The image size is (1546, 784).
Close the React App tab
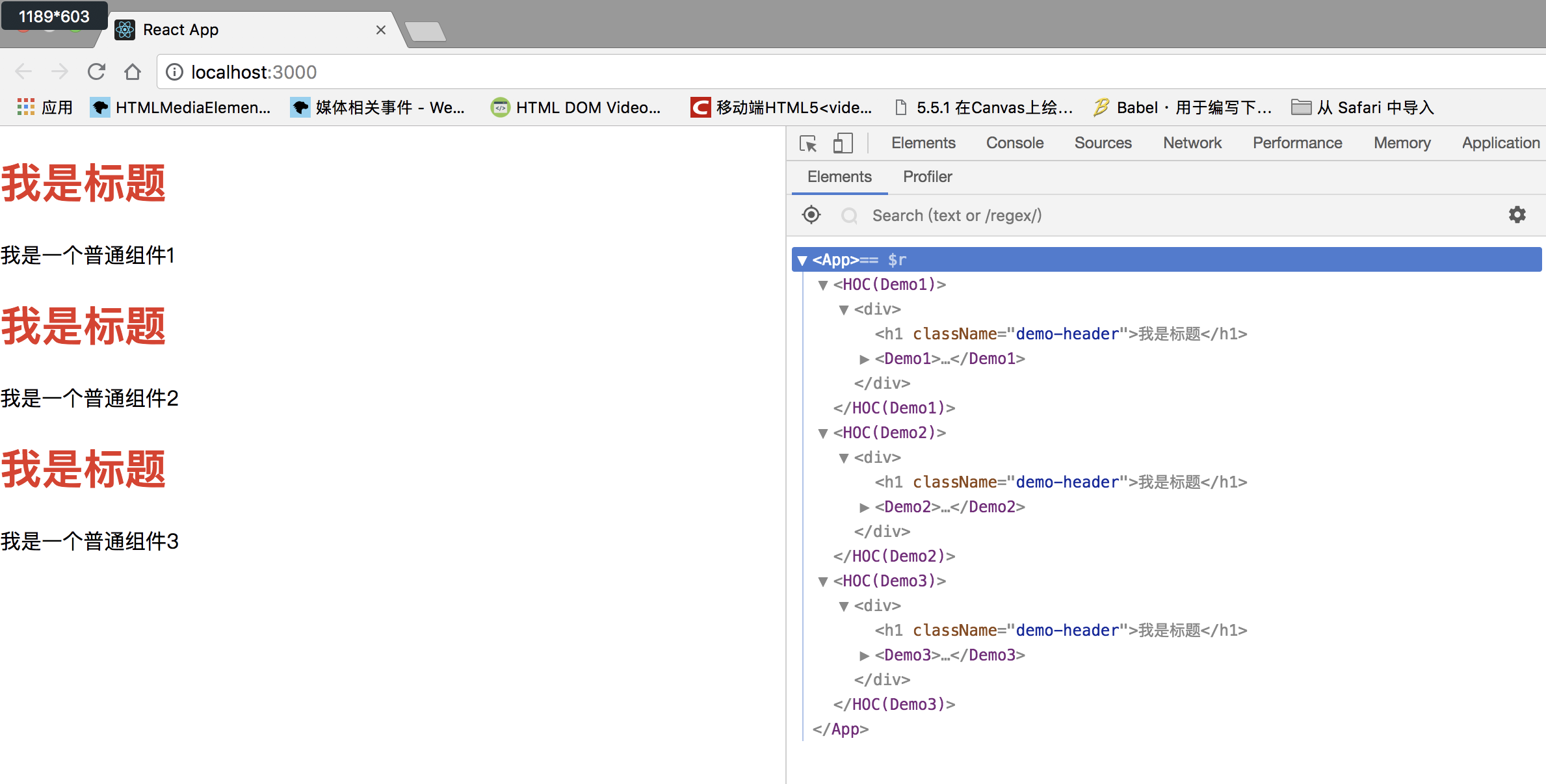tap(381, 30)
